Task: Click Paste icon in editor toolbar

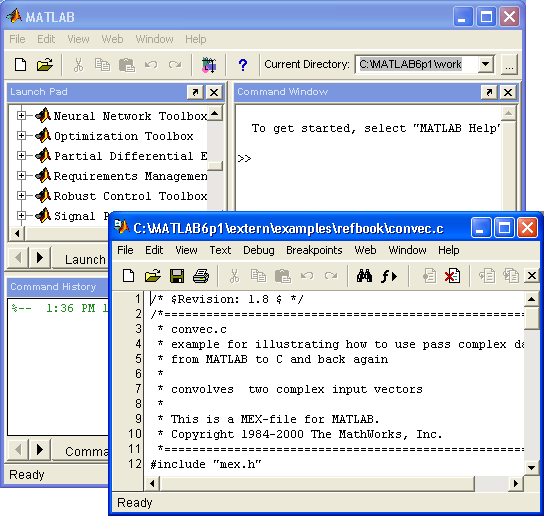Action: [283, 276]
